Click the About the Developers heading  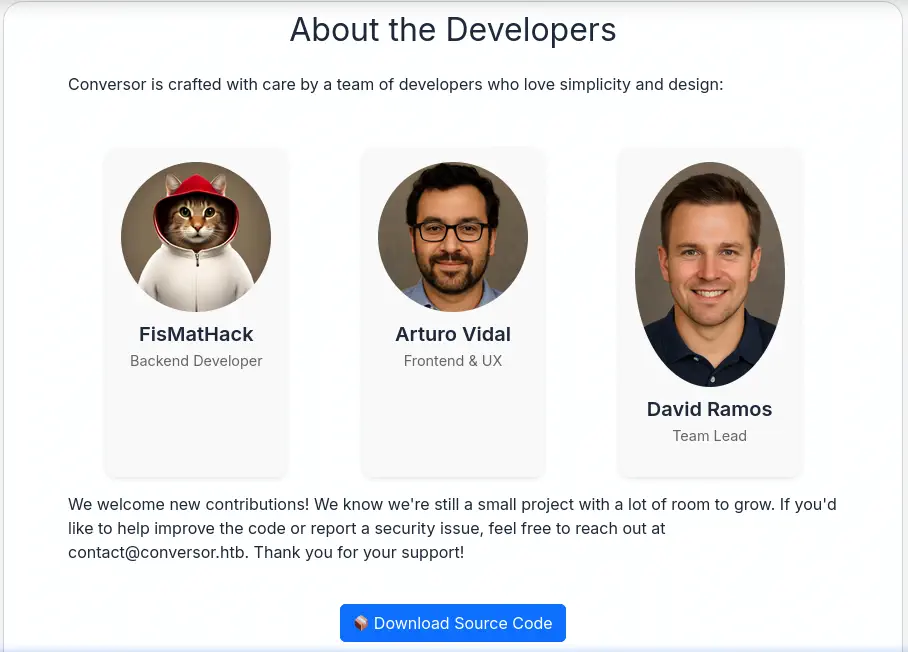click(453, 30)
